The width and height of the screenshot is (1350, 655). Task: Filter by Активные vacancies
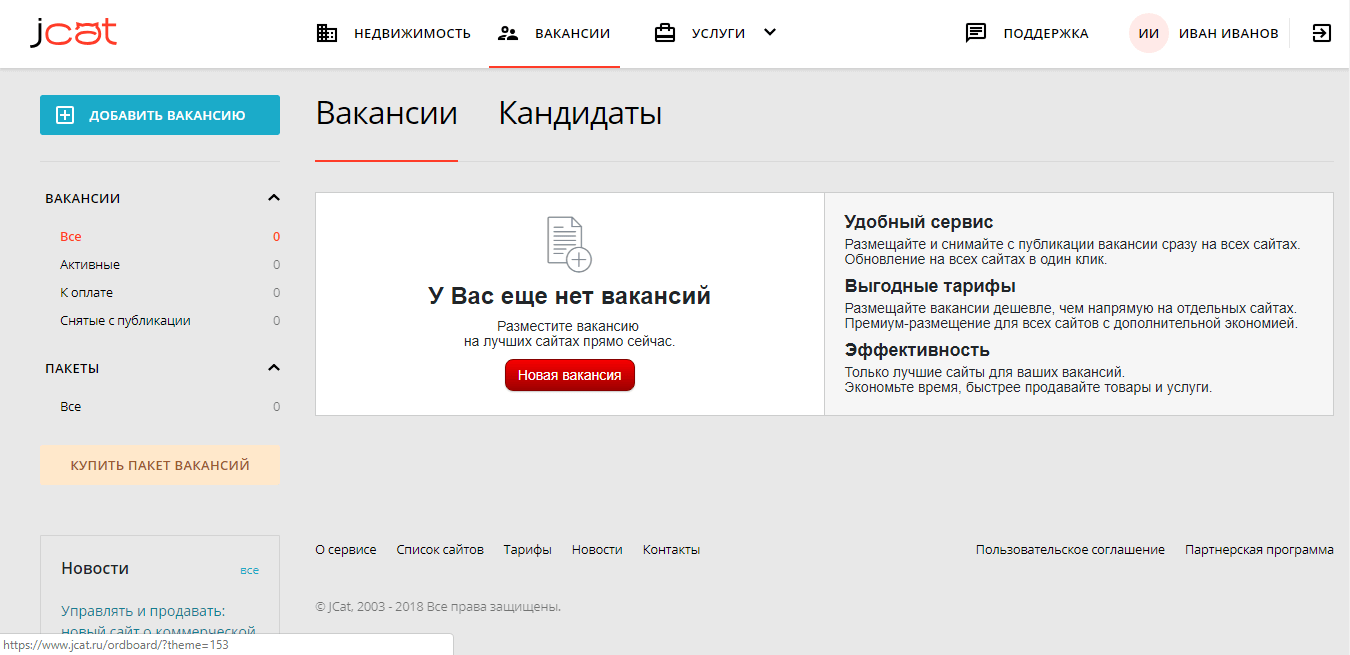(90, 265)
